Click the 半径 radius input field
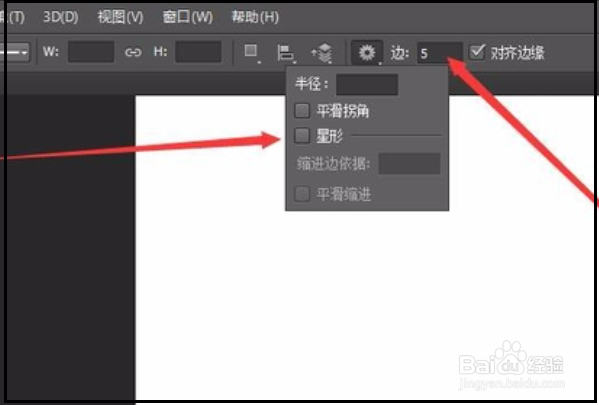The image size is (599, 405). coord(367,84)
